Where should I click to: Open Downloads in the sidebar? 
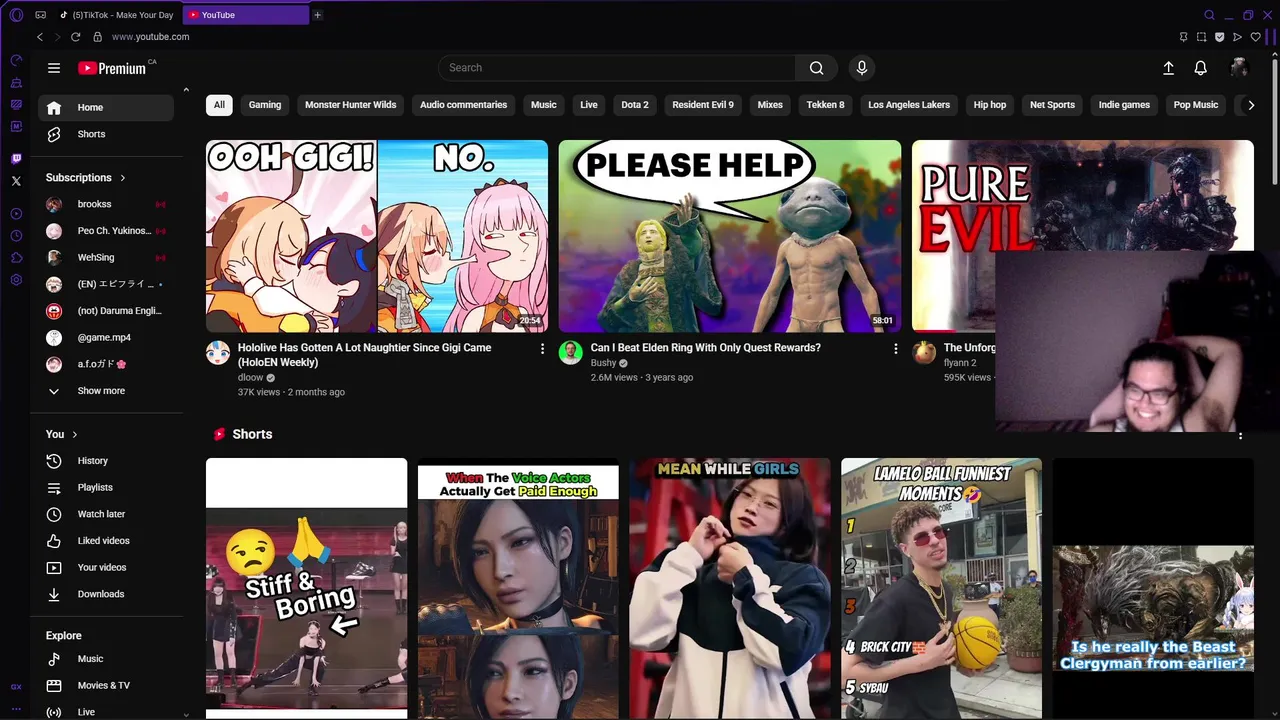tap(106, 594)
